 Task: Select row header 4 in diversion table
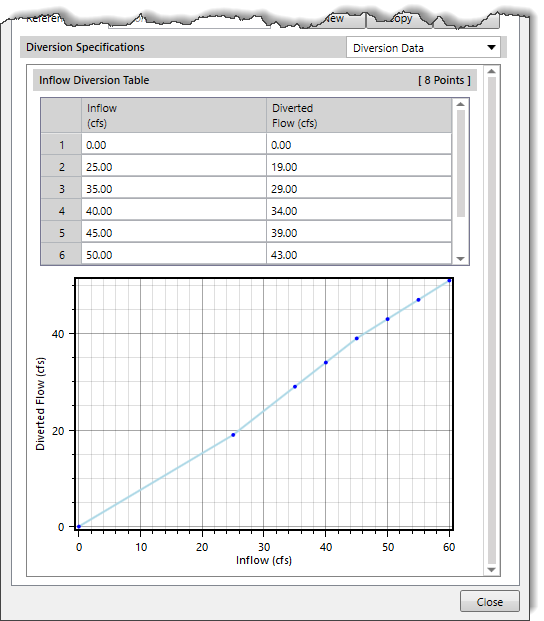pyautogui.click(x=61, y=211)
